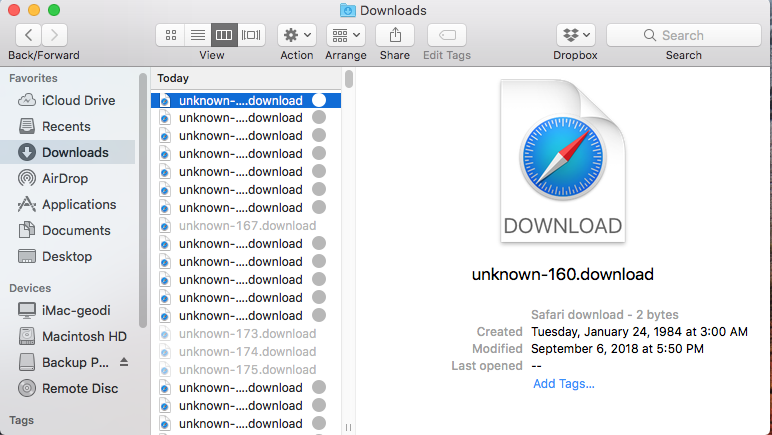
Task: Click the Devices sidebar heading
Action: point(30,288)
